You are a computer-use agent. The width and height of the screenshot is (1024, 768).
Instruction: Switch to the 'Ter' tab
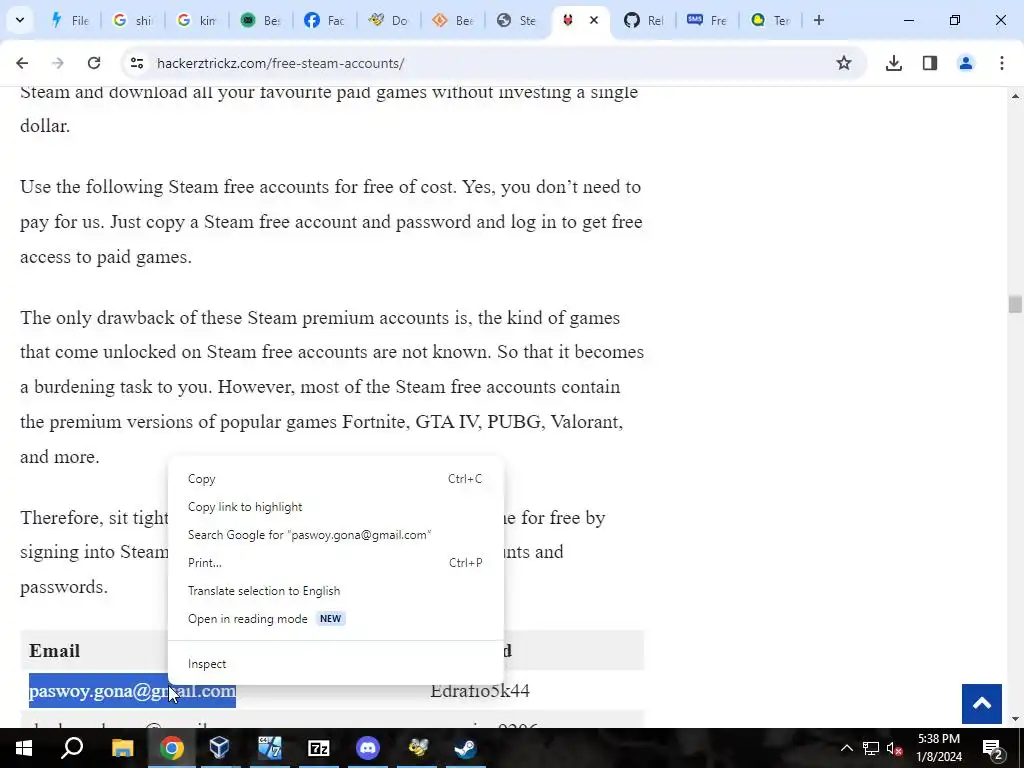(771, 20)
